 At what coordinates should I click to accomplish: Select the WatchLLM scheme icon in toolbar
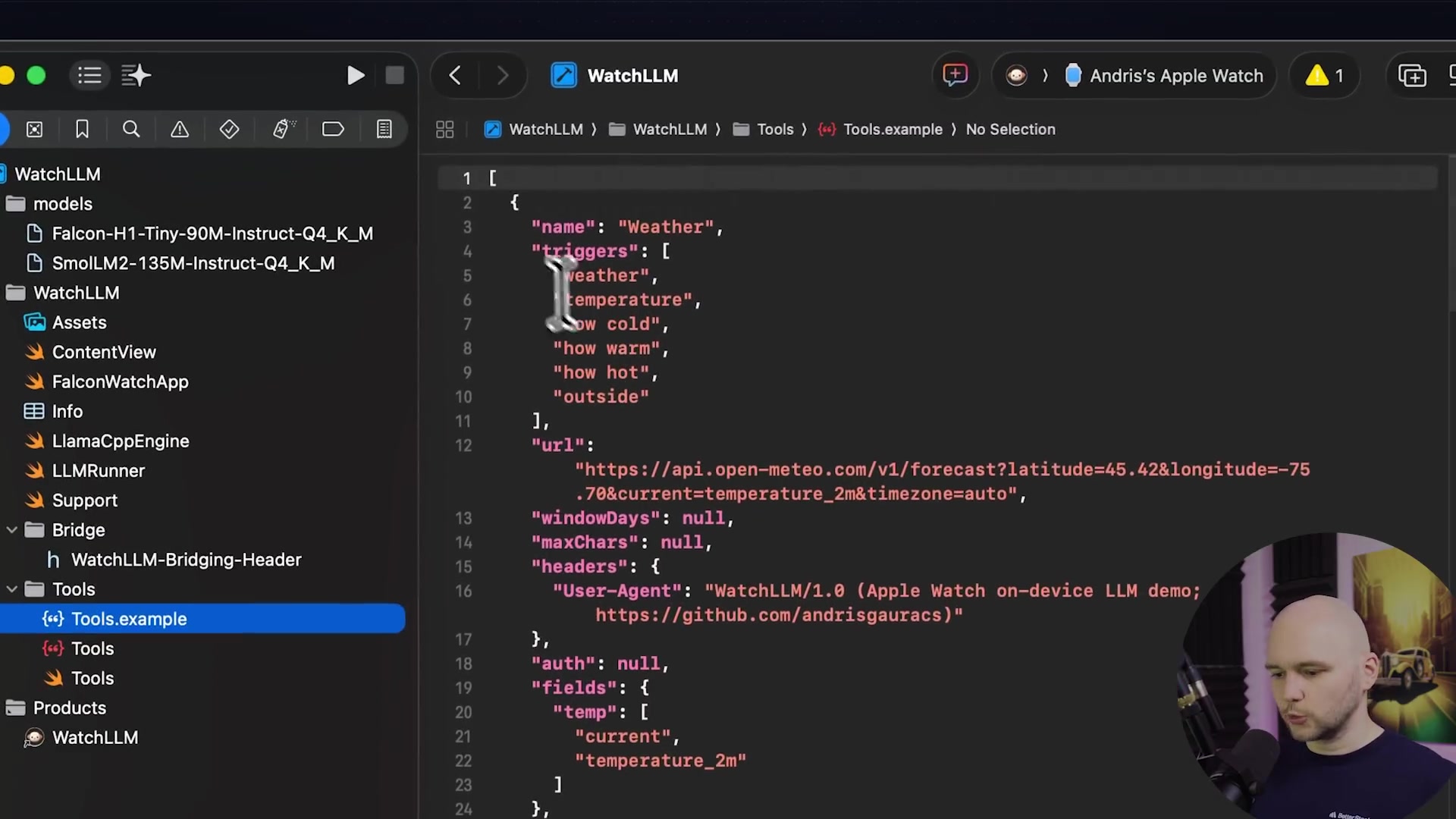click(x=1017, y=76)
